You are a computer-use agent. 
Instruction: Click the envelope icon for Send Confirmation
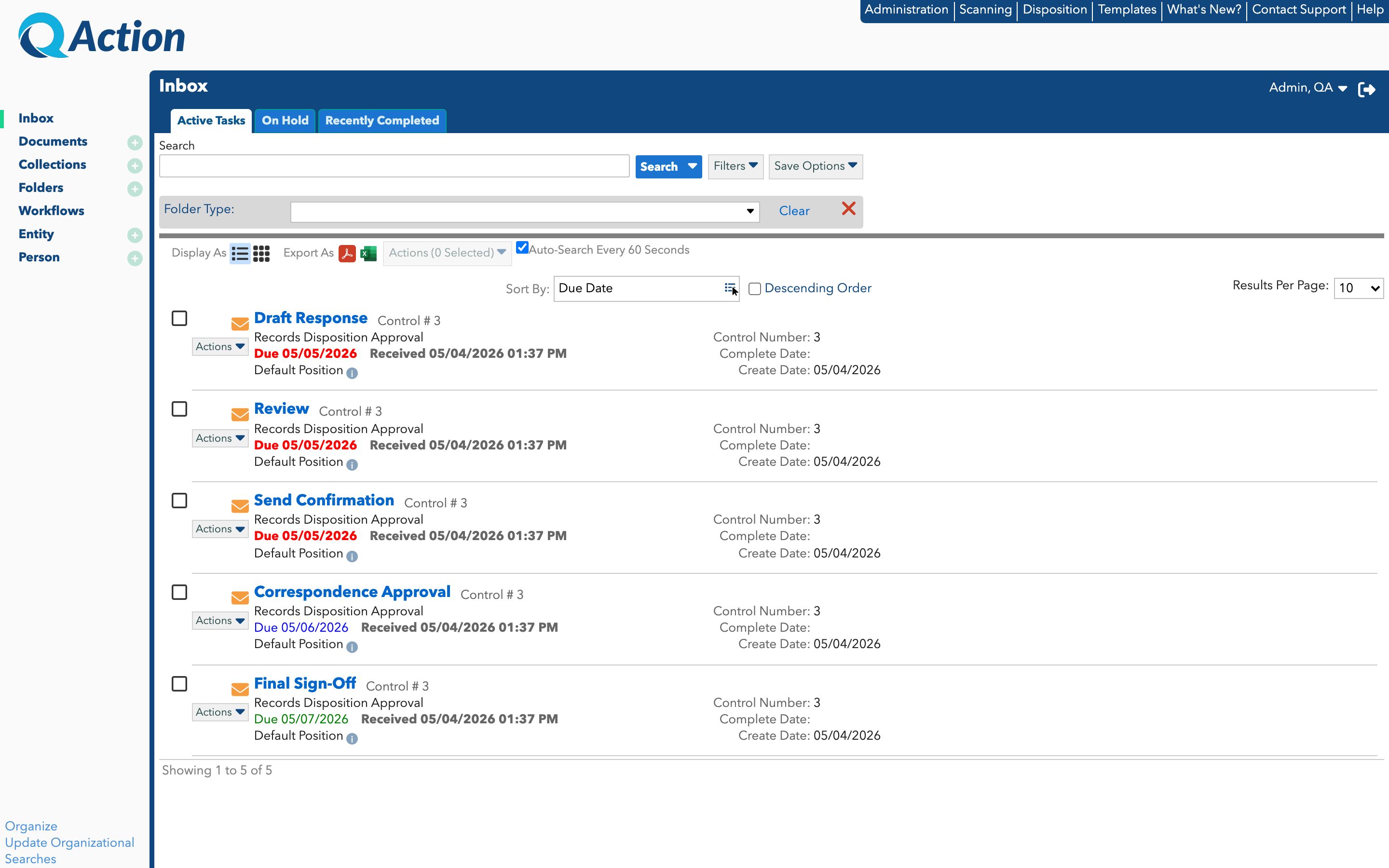tap(240, 506)
